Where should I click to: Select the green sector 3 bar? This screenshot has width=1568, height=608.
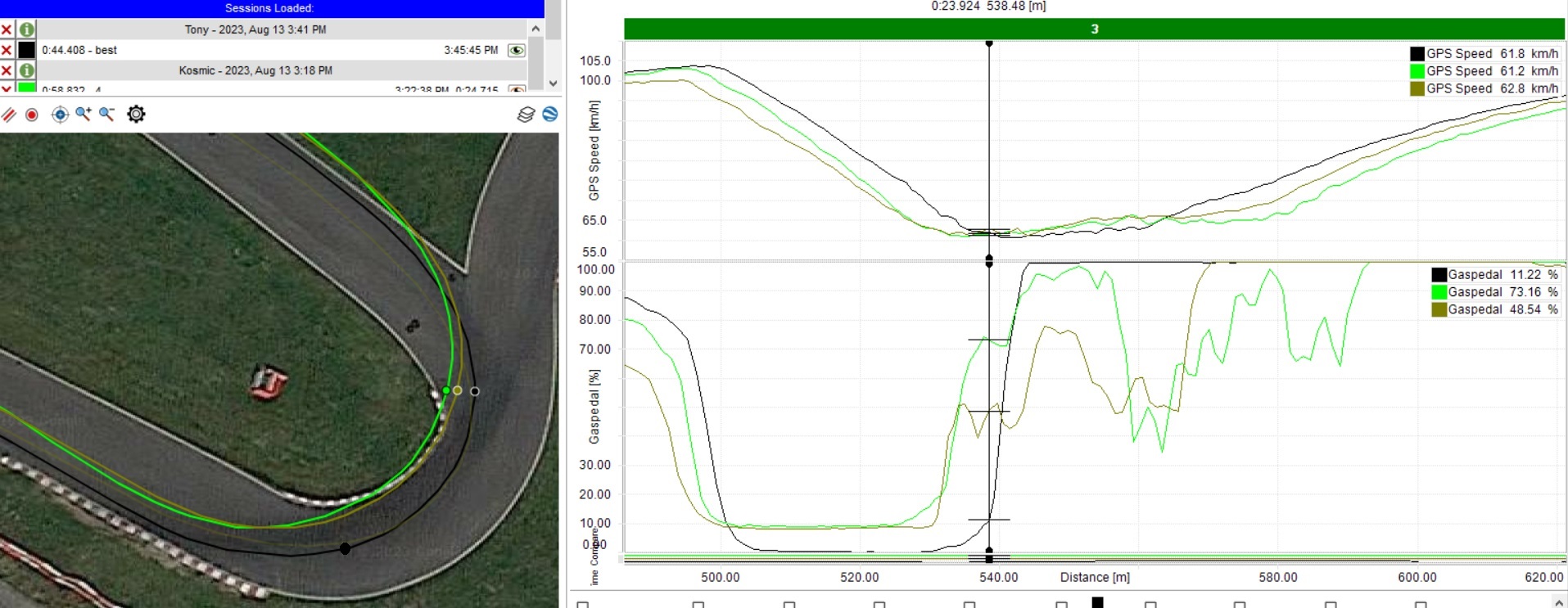click(1094, 29)
